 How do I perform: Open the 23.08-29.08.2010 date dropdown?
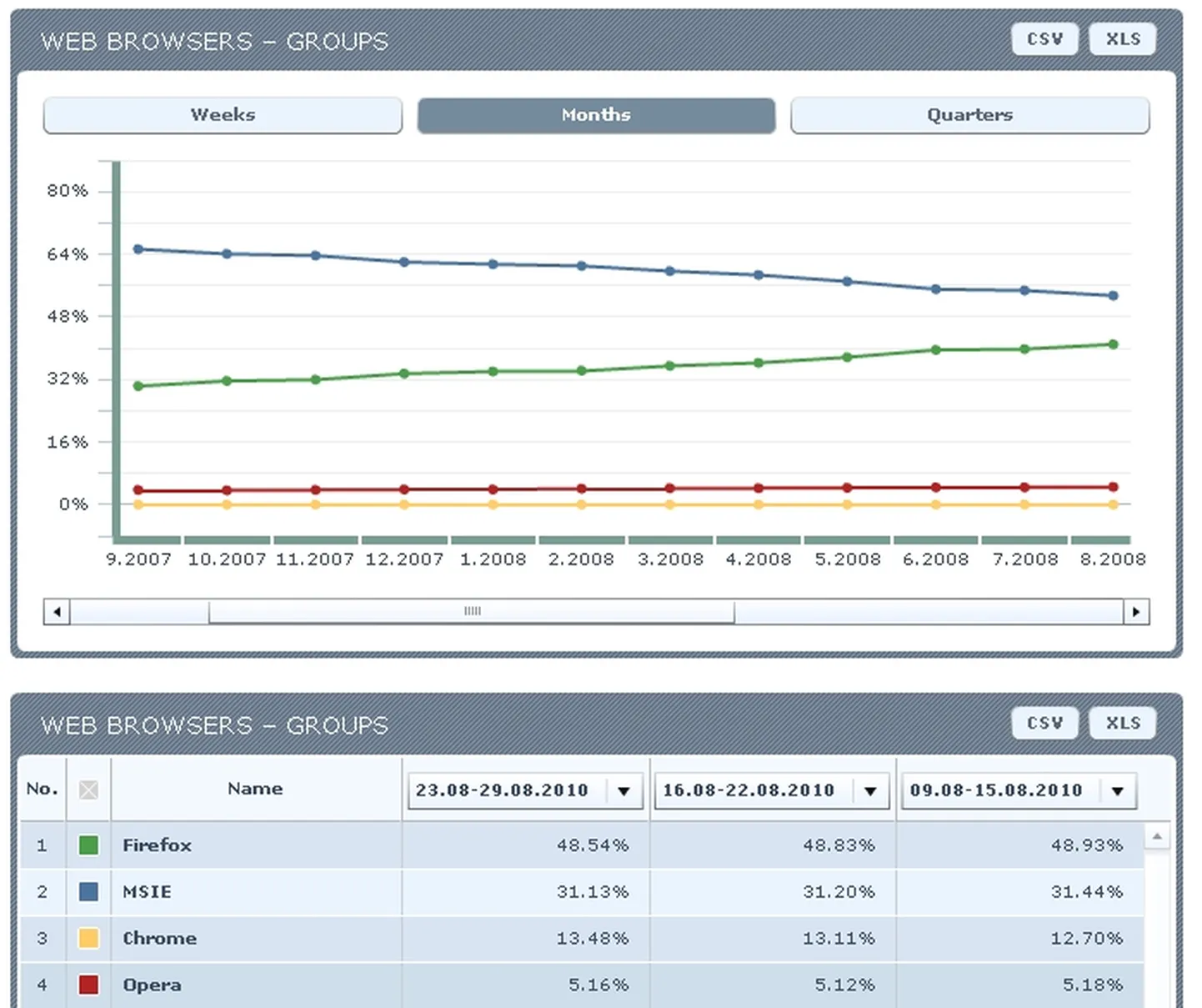tap(624, 791)
